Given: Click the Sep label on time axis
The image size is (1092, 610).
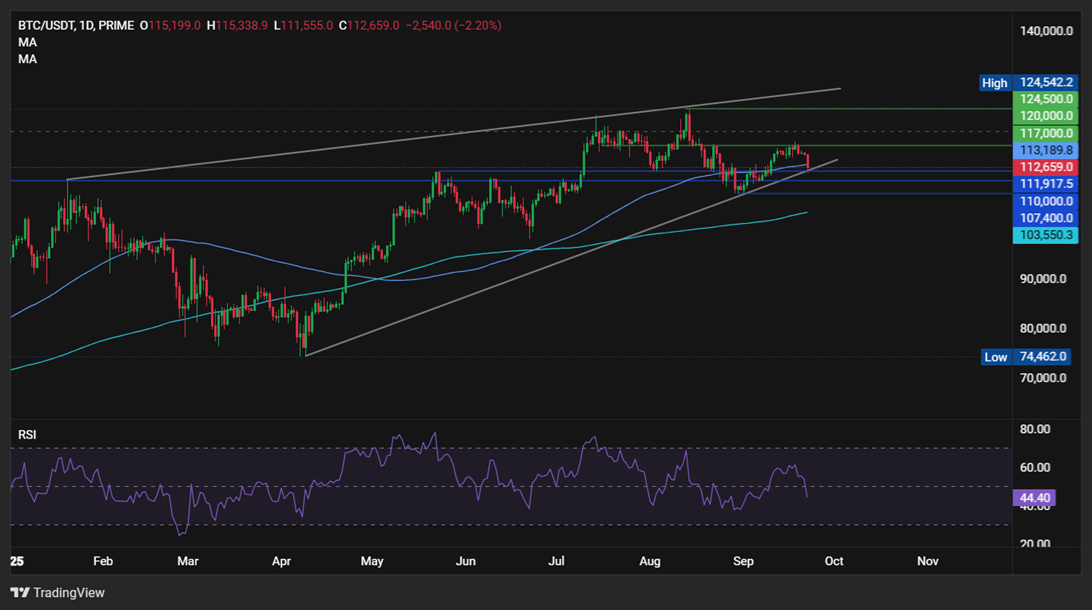Looking at the screenshot, I should click(743, 561).
